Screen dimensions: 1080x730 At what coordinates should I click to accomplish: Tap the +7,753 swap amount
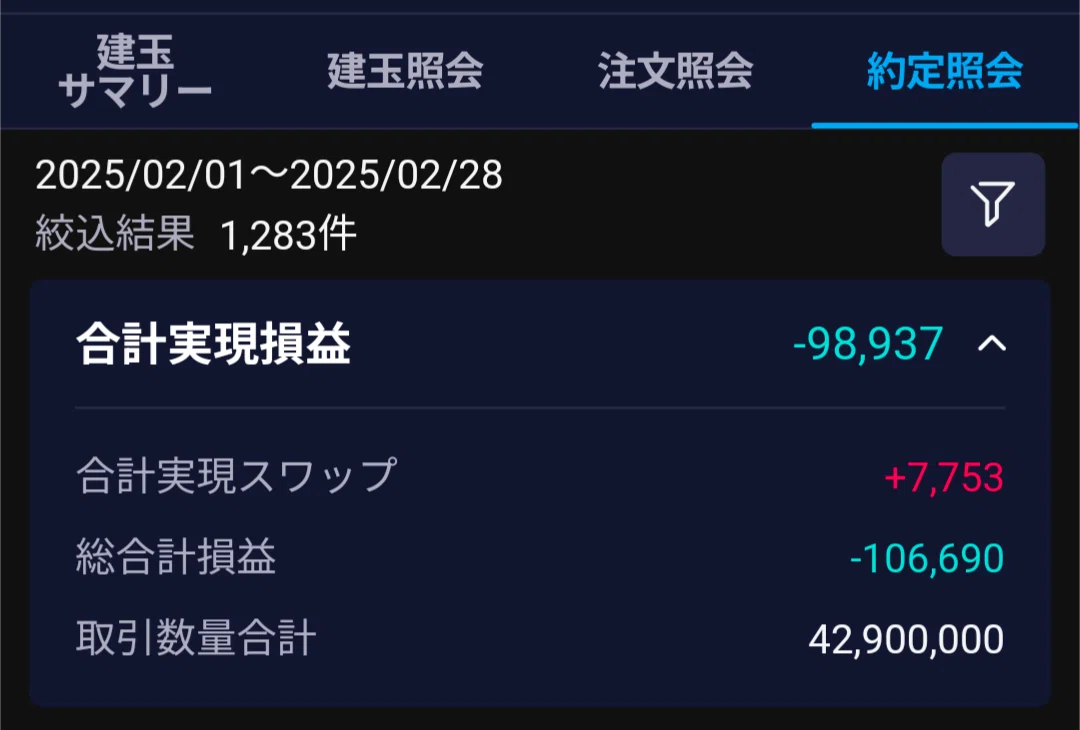(944, 477)
